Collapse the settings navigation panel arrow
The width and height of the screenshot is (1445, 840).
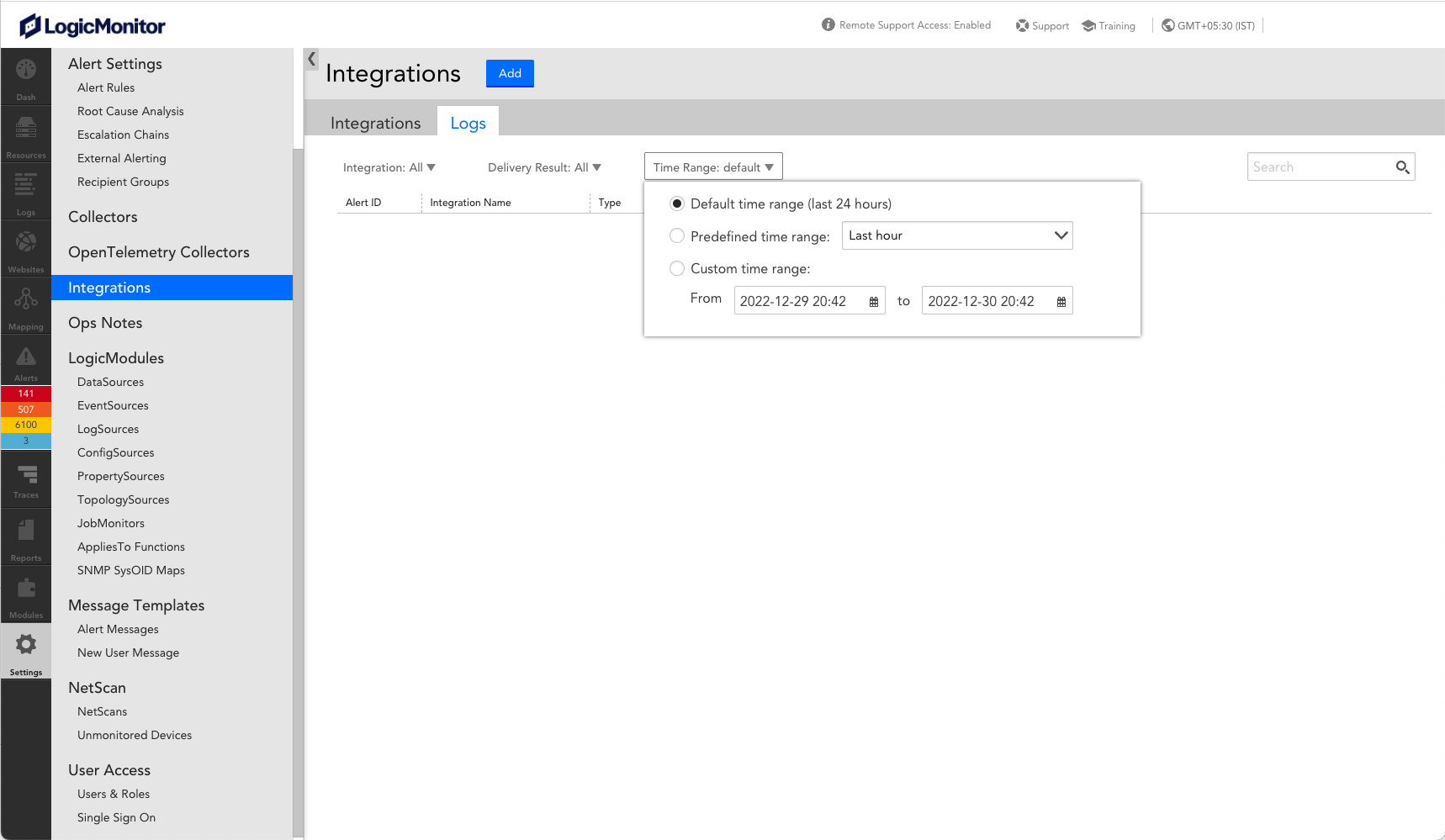point(311,59)
